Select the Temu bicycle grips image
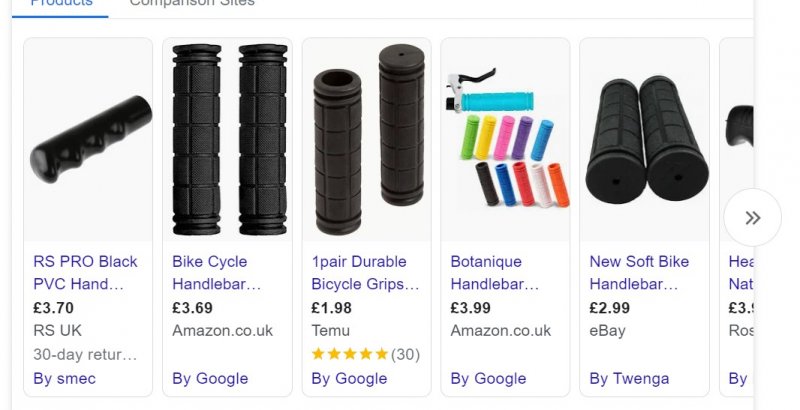The image size is (800, 410). 367,138
